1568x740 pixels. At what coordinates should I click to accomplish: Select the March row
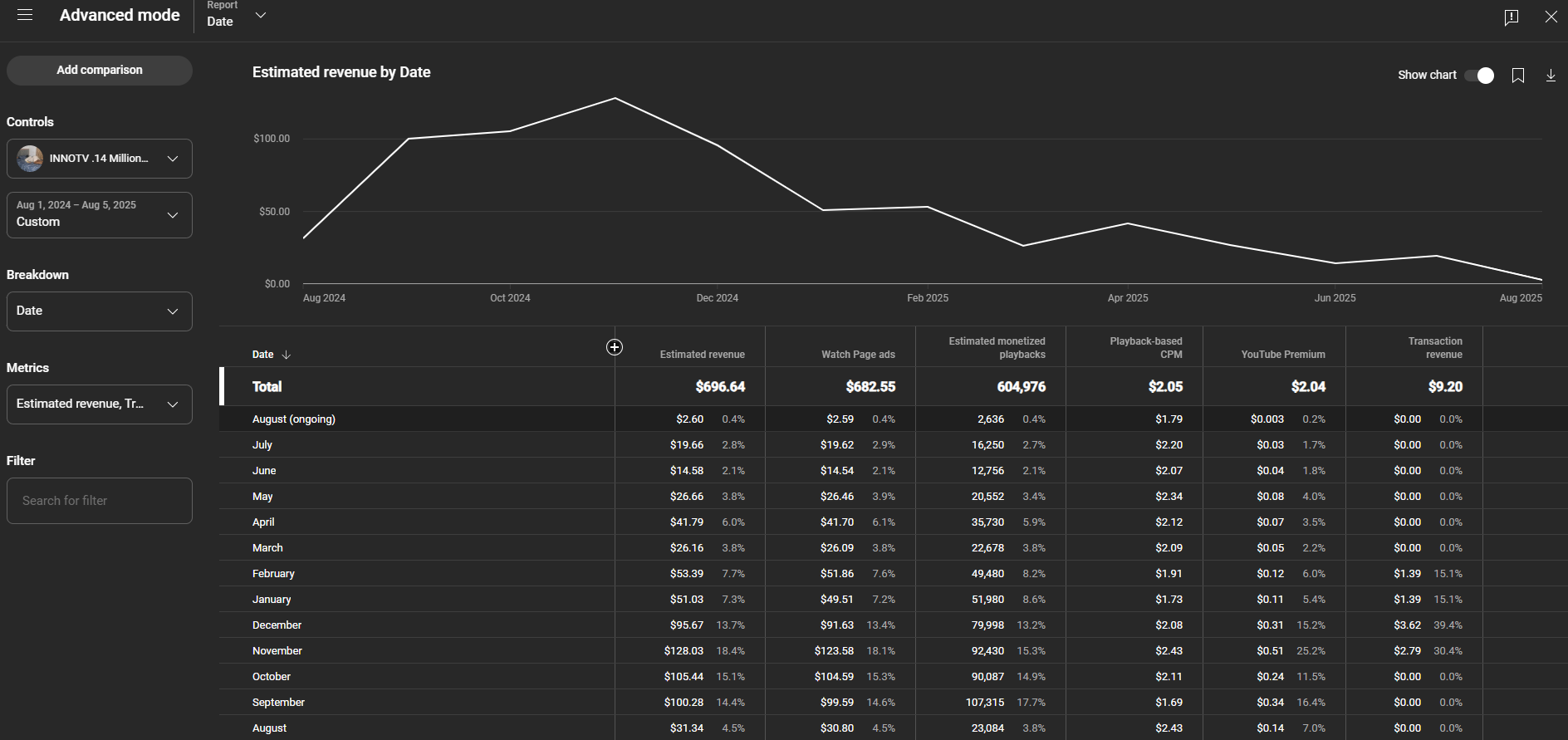click(x=893, y=548)
